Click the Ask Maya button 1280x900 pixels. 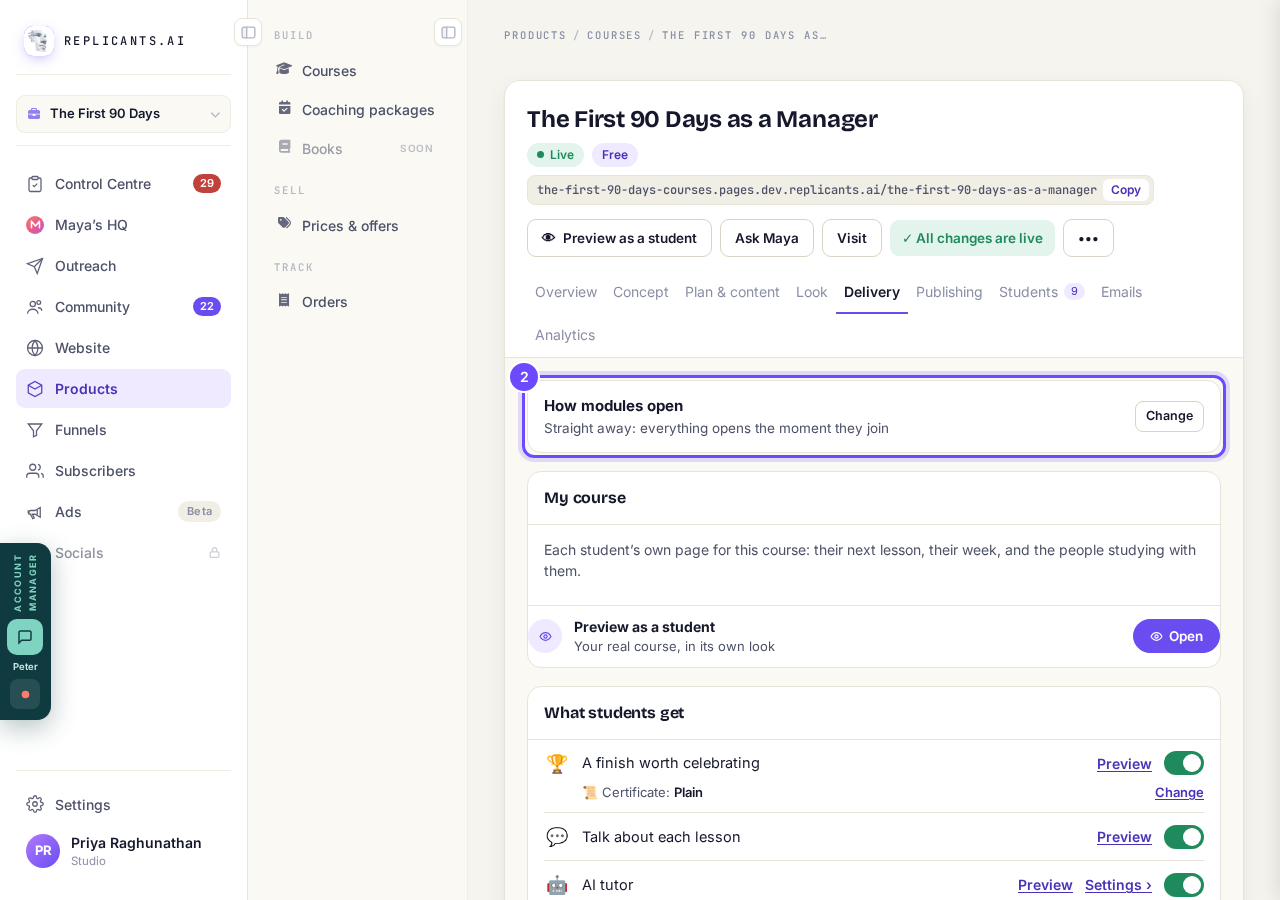coord(767,238)
